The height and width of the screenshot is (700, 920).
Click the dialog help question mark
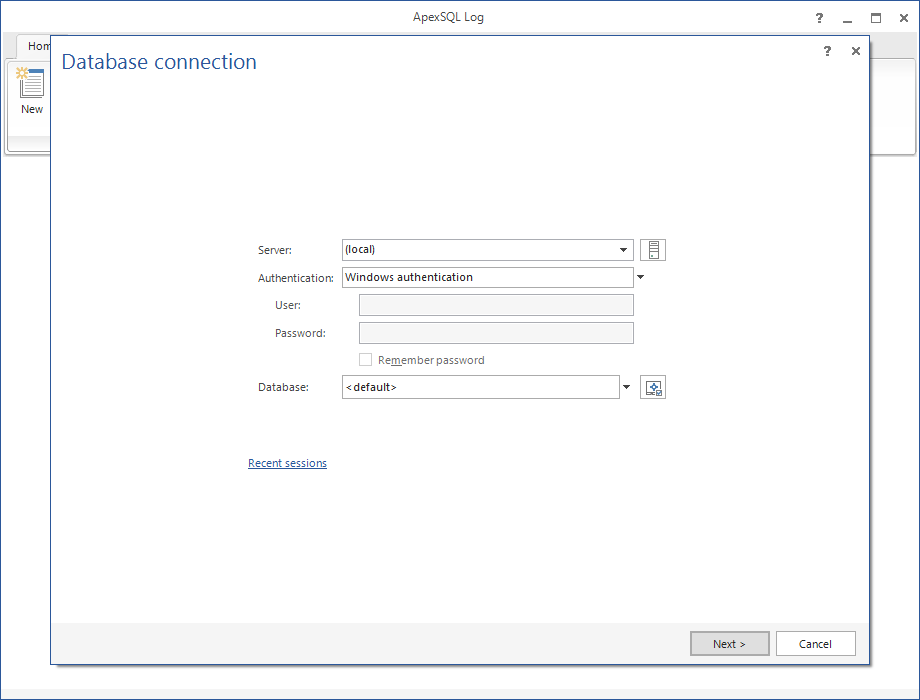point(827,51)
